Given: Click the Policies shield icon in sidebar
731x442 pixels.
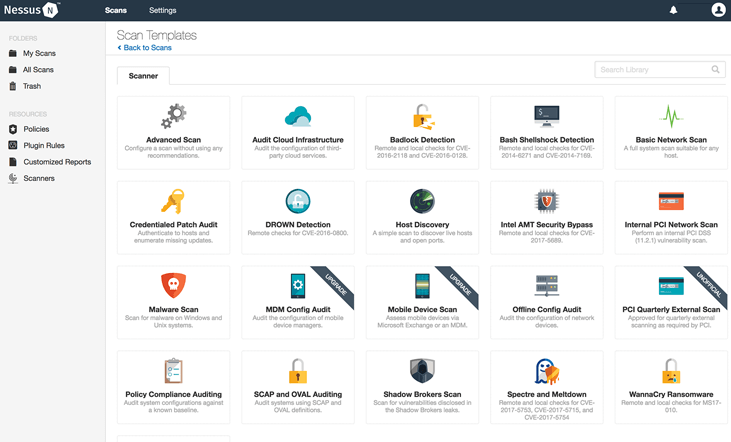Looking at the screenshot, I should (x=13, y=129).
